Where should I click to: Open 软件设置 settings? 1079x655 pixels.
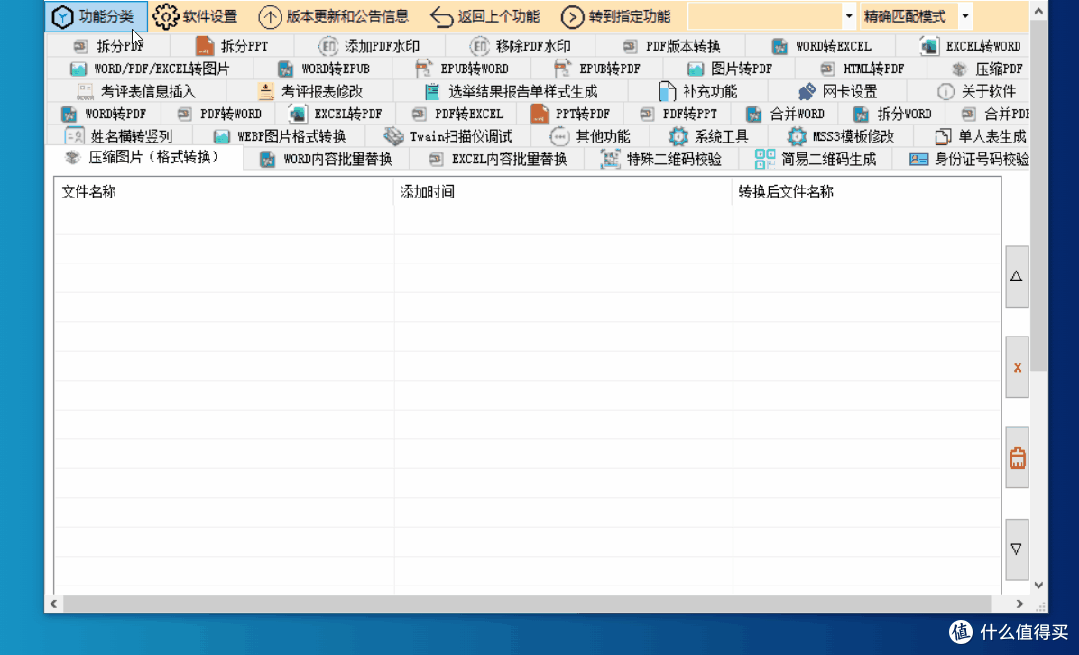[195, 17]
